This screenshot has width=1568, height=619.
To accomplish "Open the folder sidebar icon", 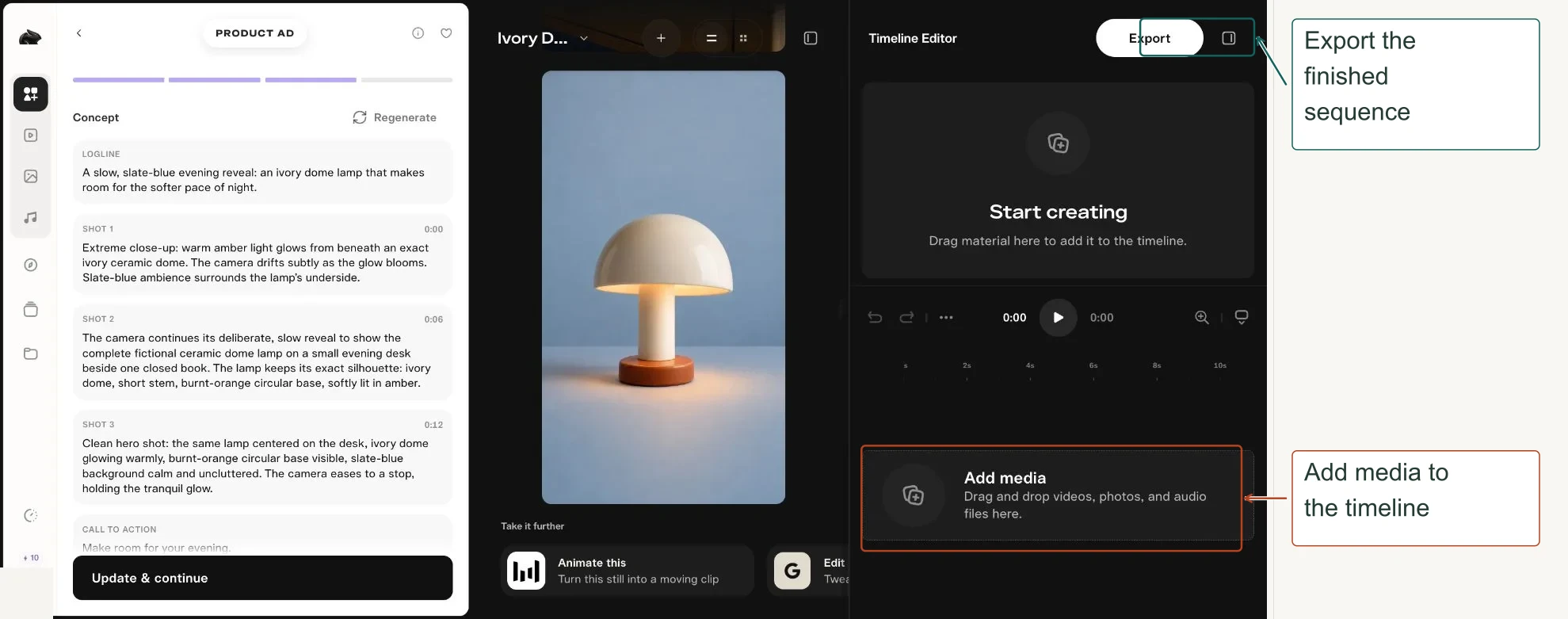I will (x=31, y=353).
